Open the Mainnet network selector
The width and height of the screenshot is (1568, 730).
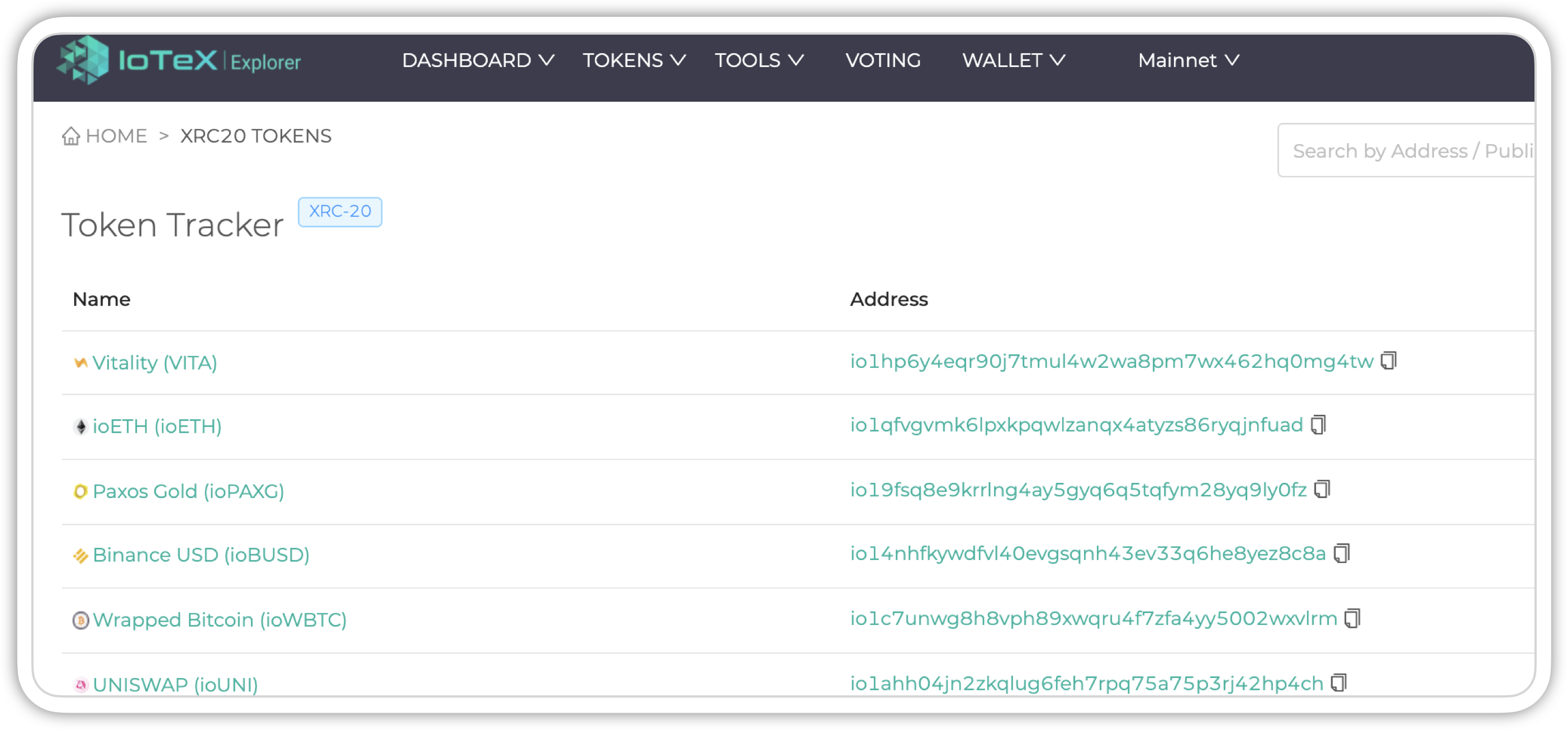pos(1188,60)
